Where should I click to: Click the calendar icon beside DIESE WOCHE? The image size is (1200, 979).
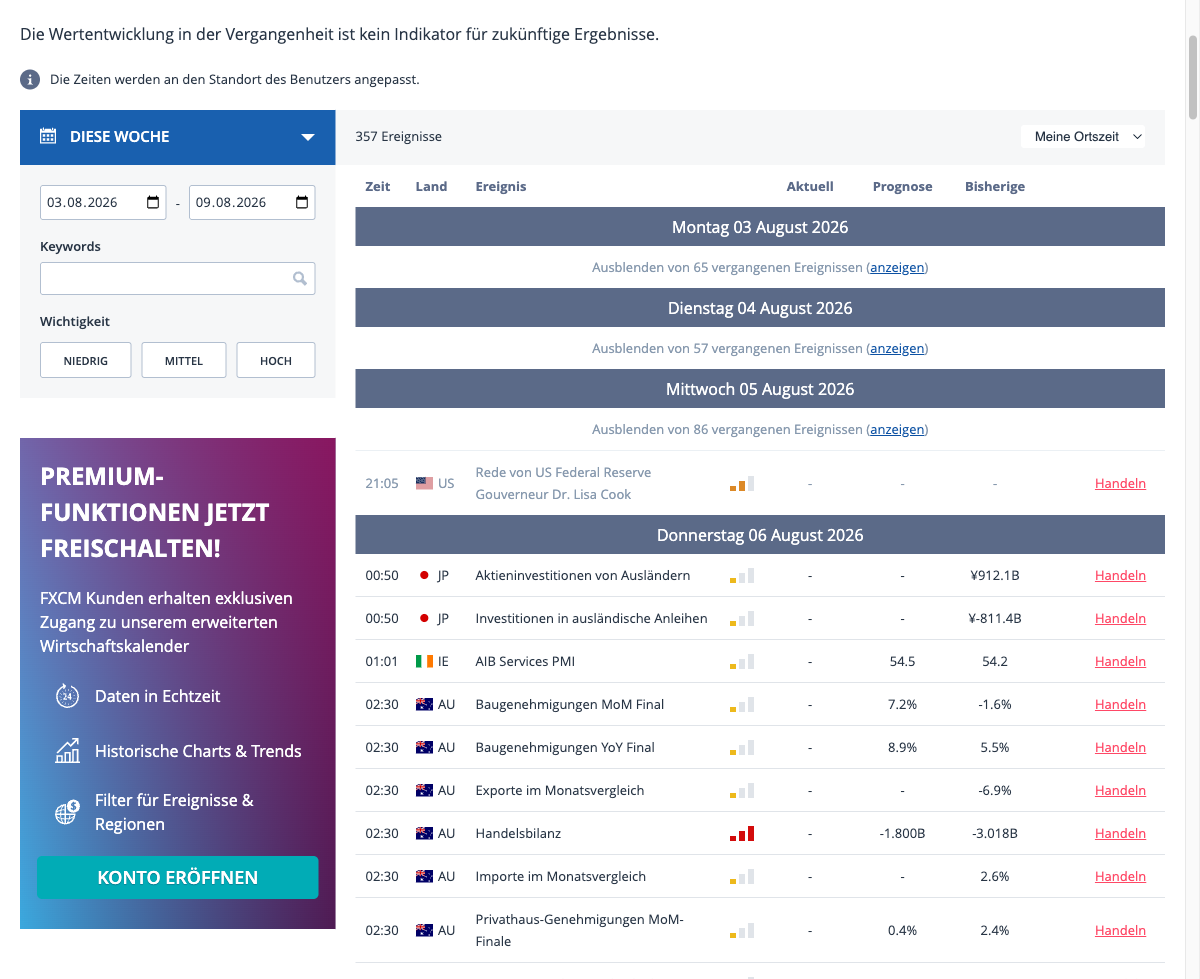pos(48,136)
